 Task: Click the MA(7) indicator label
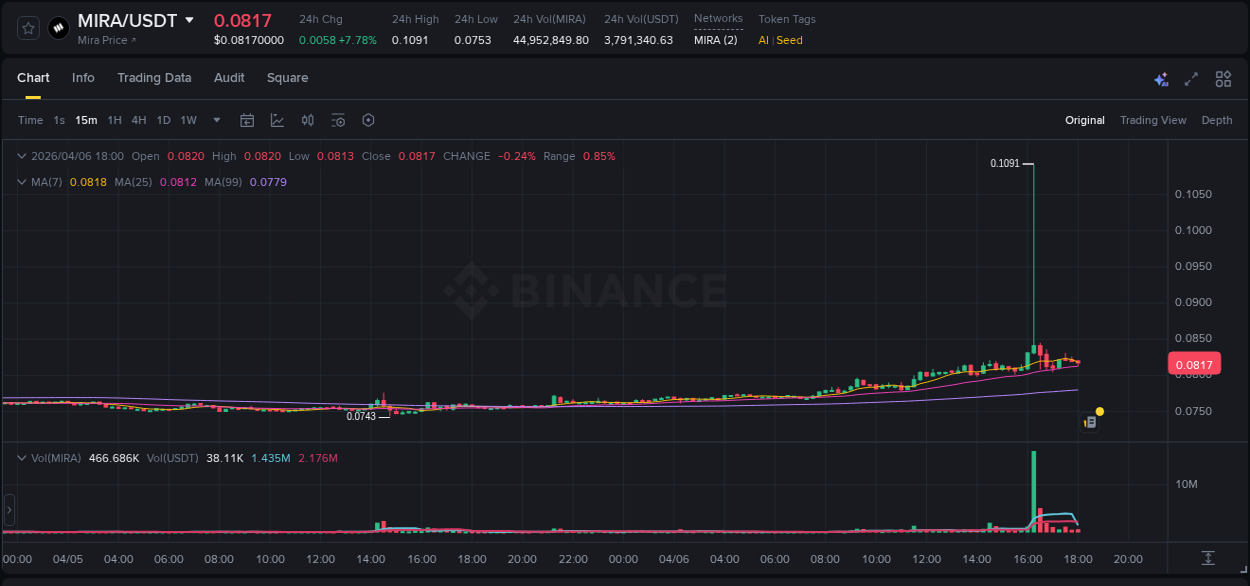point(46,182)
